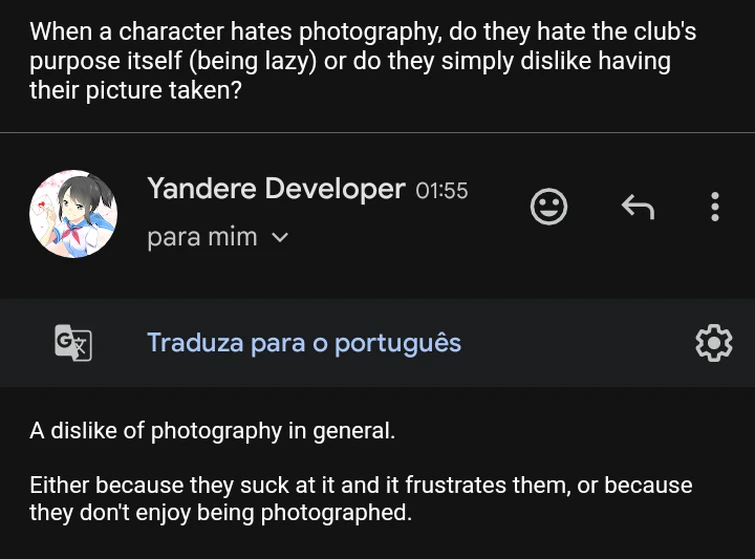Tap Yandere Developer's profile avatar
The width and height of the screenshot is (755, 559).
click(73, 213)
